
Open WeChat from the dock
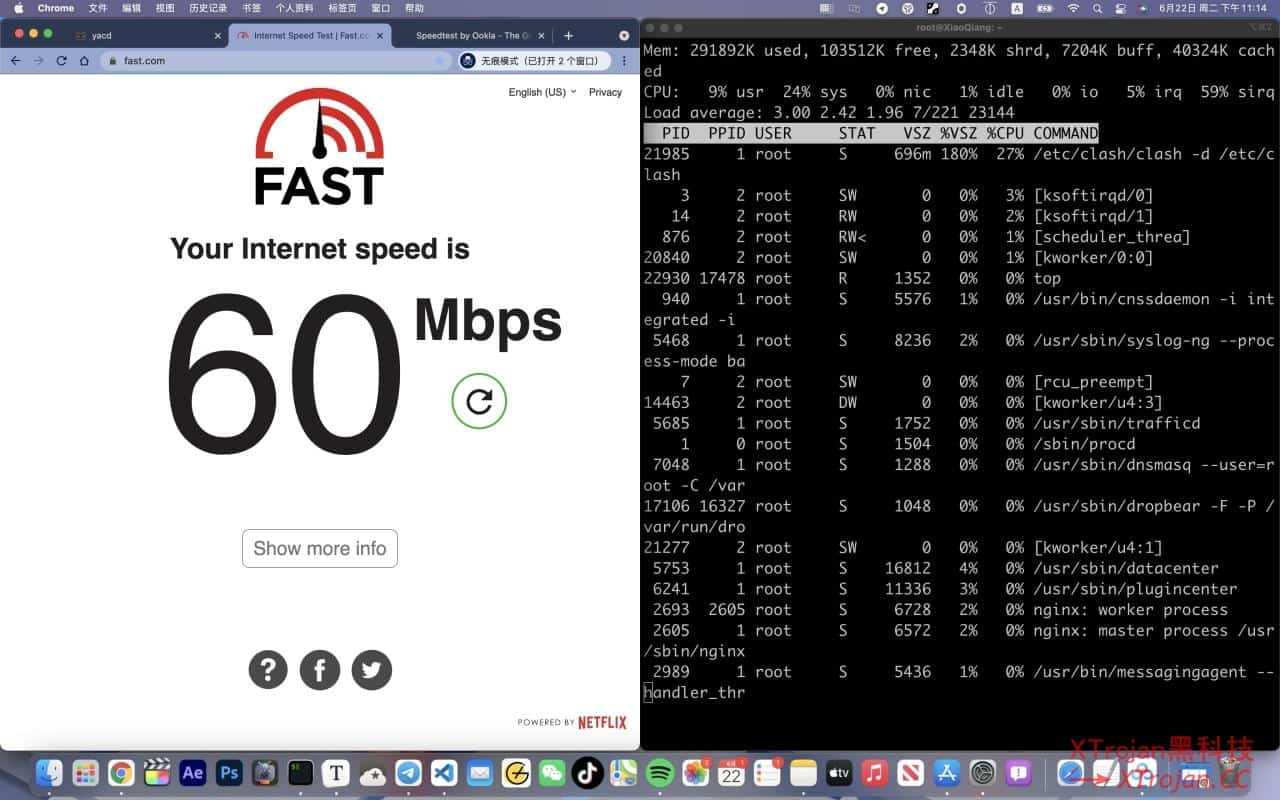(x=552, y=773)
